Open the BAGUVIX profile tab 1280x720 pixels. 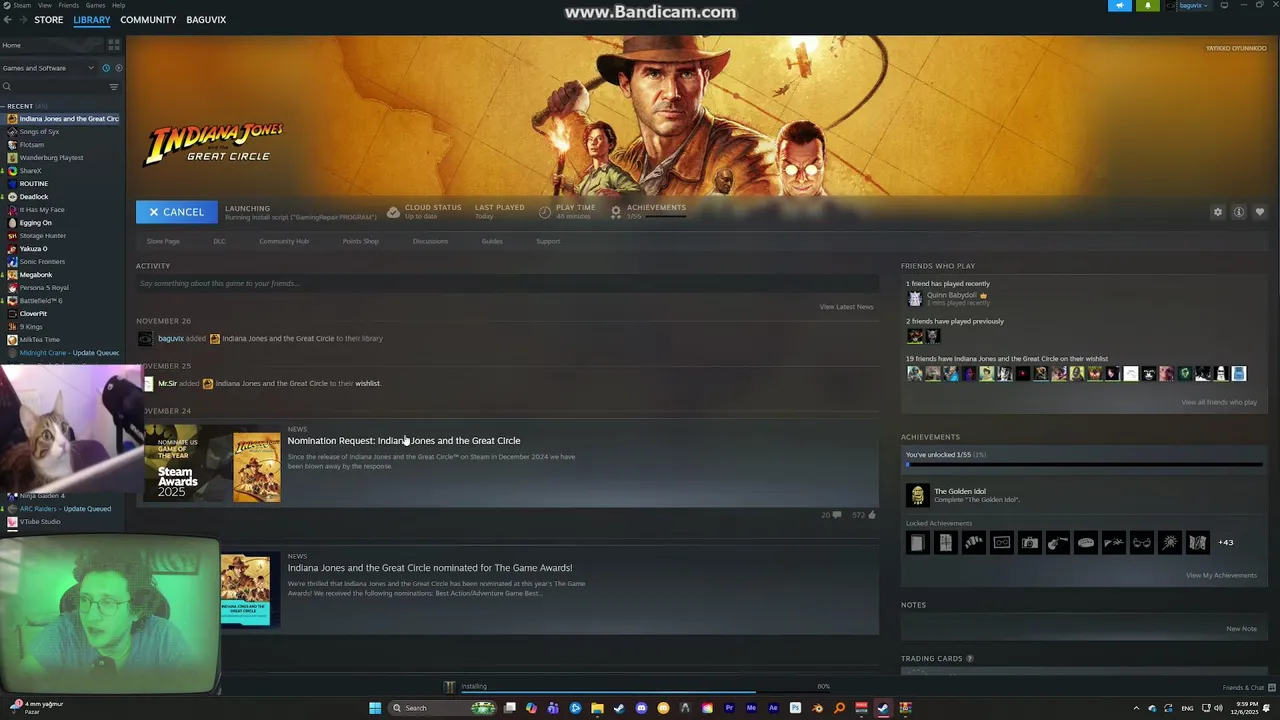[206, 20]
